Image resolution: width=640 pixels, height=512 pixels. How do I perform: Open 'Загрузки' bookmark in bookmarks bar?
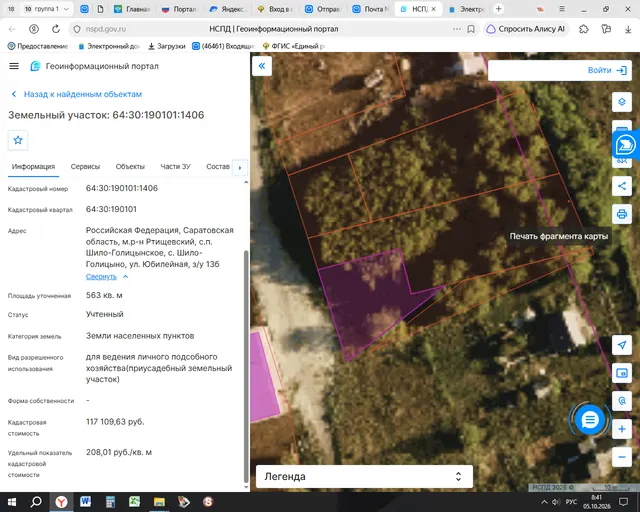click(x=167, y=46)
